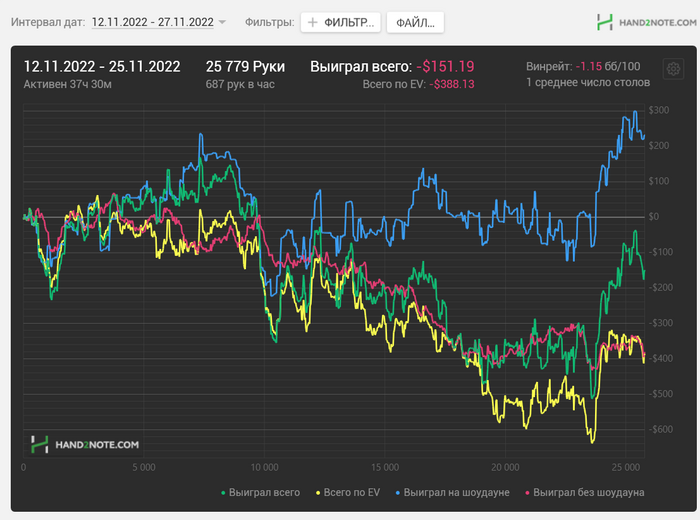Open the chart settings gear icon
Viewport: 700px width, 520px height.
(673, 69)
